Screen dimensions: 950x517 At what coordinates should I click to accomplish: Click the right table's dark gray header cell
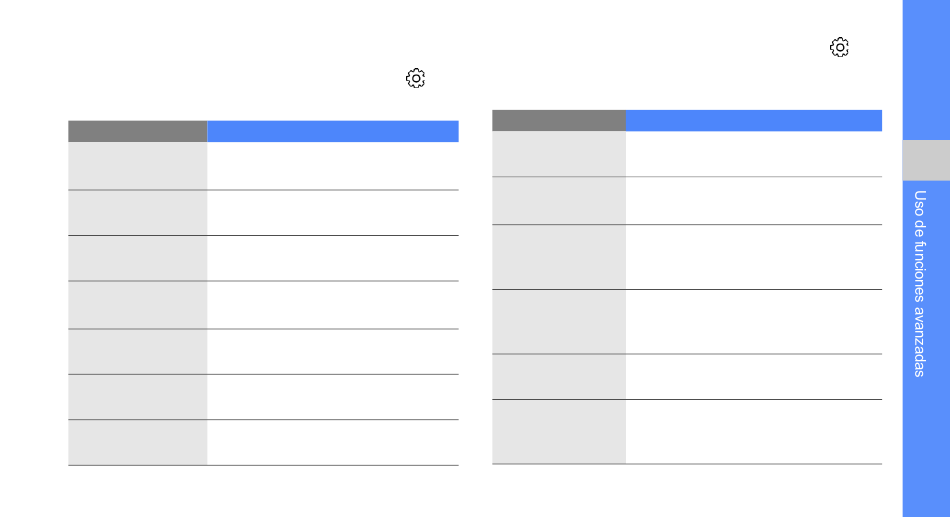click(x=559, y=120)
